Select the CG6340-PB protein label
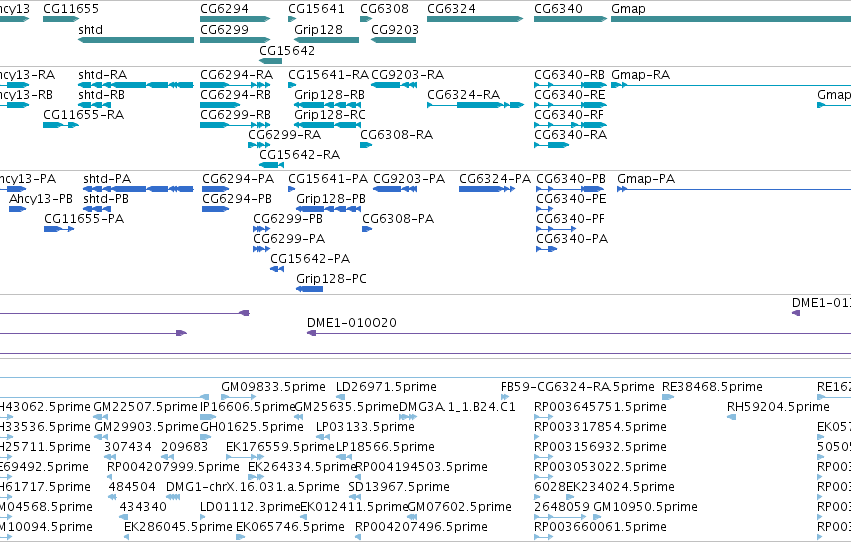851x542 pixels. 571,178
